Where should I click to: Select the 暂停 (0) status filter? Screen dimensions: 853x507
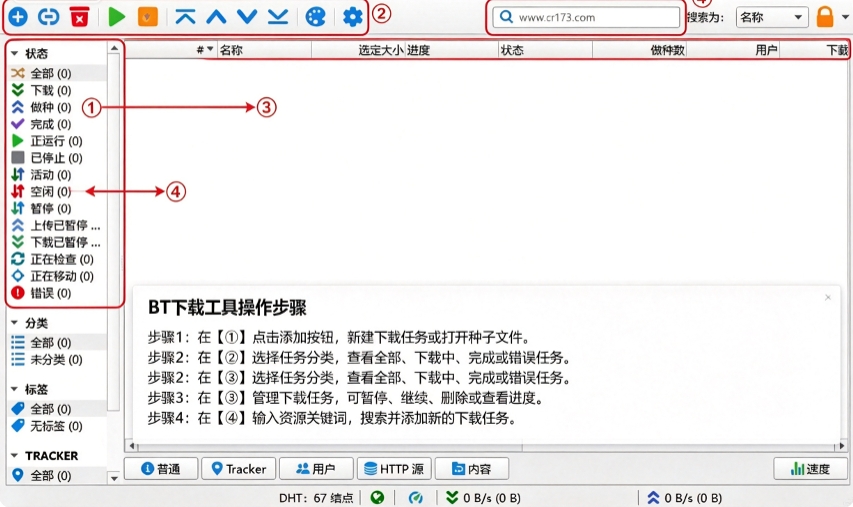pyautogui.click(x=57, y=208)
